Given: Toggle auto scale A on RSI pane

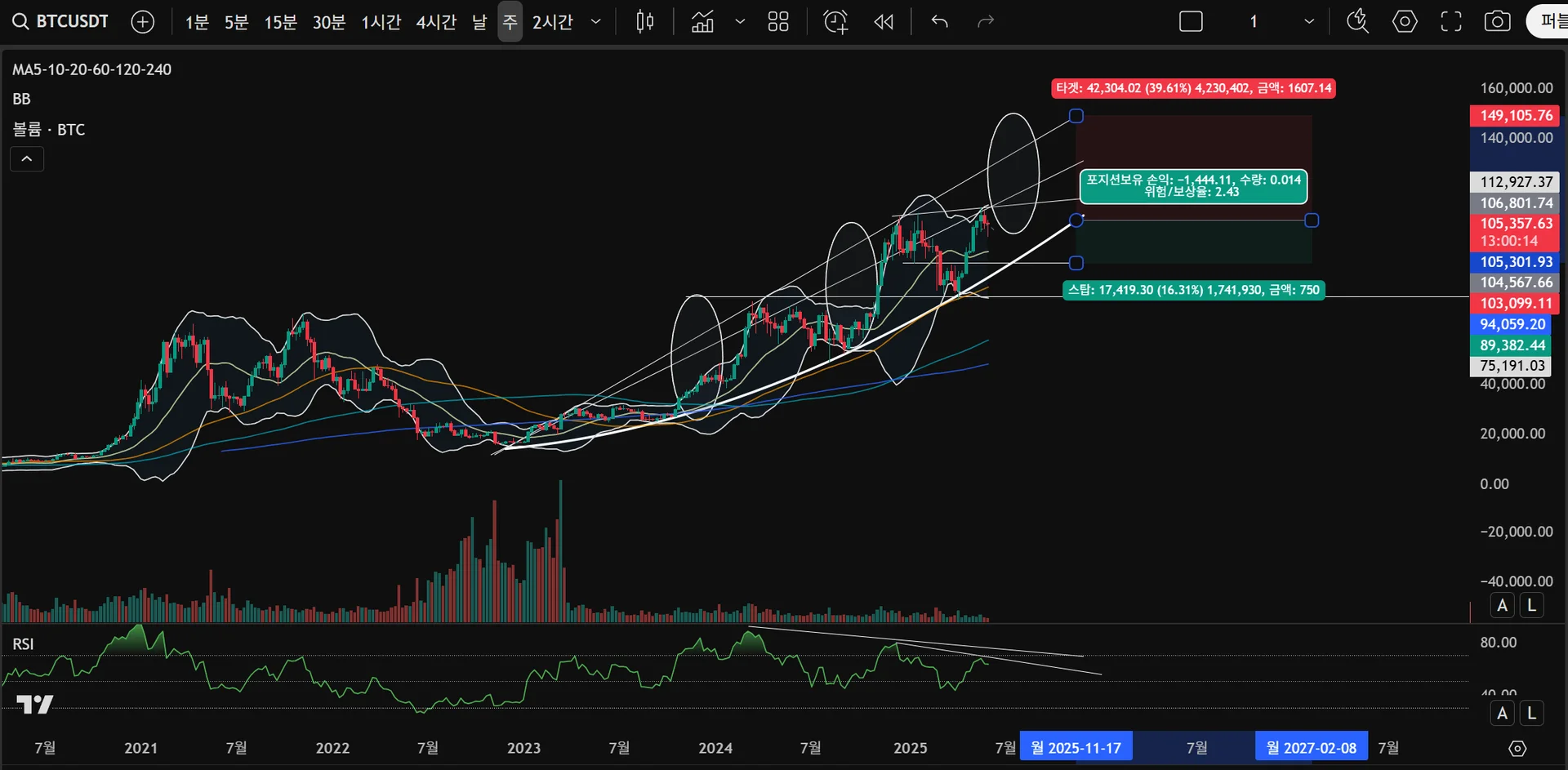Looking at the screenshot, I should click(x=1502, y=713).
